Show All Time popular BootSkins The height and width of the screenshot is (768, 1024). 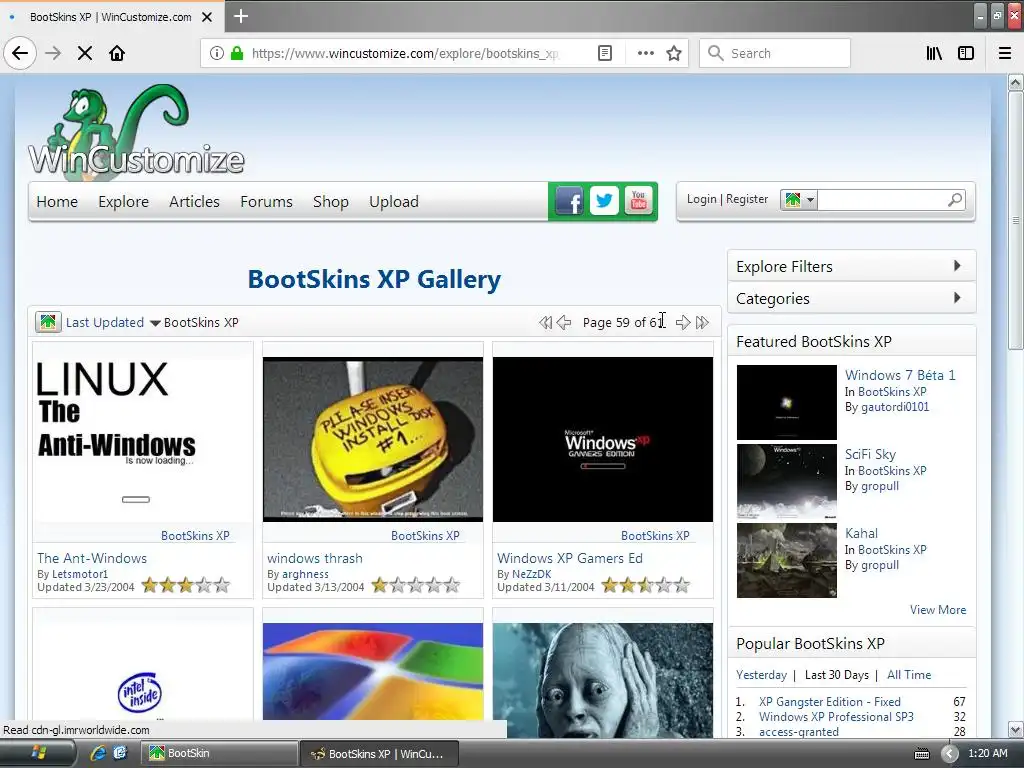coord(909,675)
